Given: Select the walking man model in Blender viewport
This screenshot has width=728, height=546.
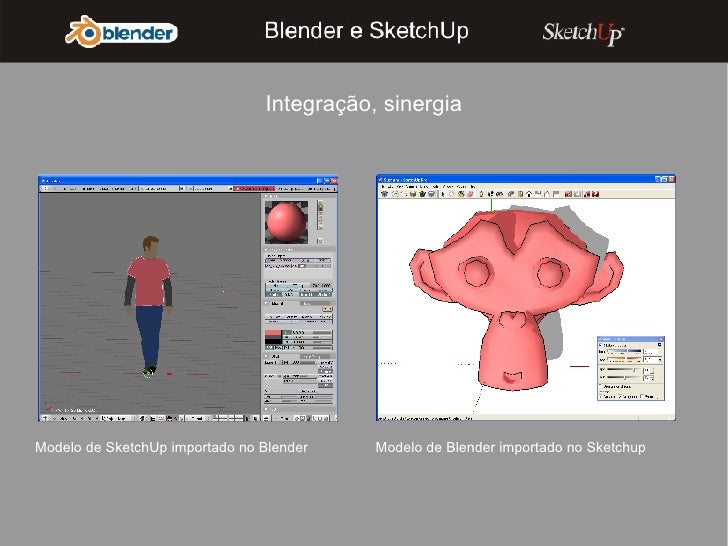Looking at the screenshot, I should 149,306.
